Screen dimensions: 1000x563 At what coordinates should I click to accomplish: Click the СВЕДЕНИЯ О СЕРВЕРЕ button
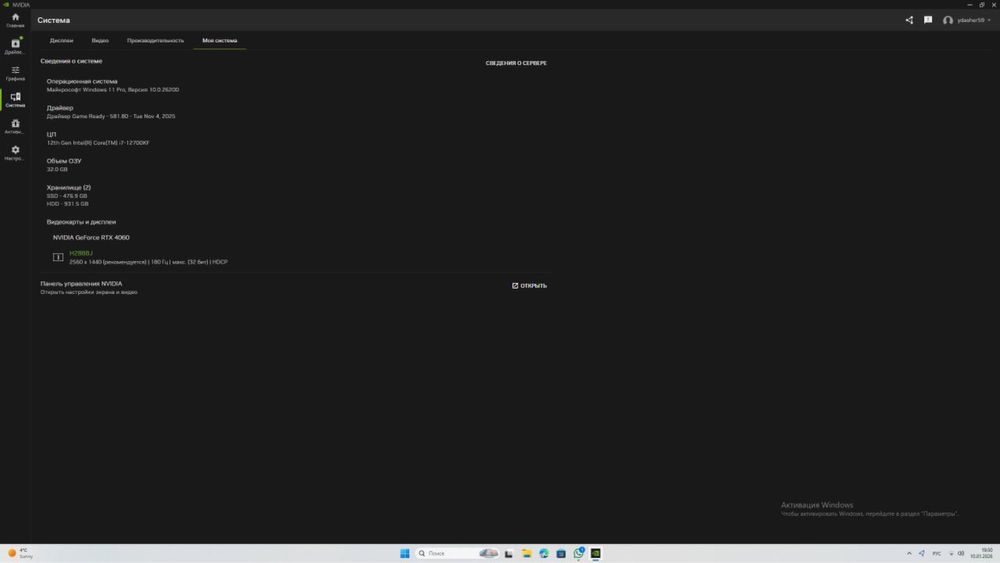[x=516, y=63]
